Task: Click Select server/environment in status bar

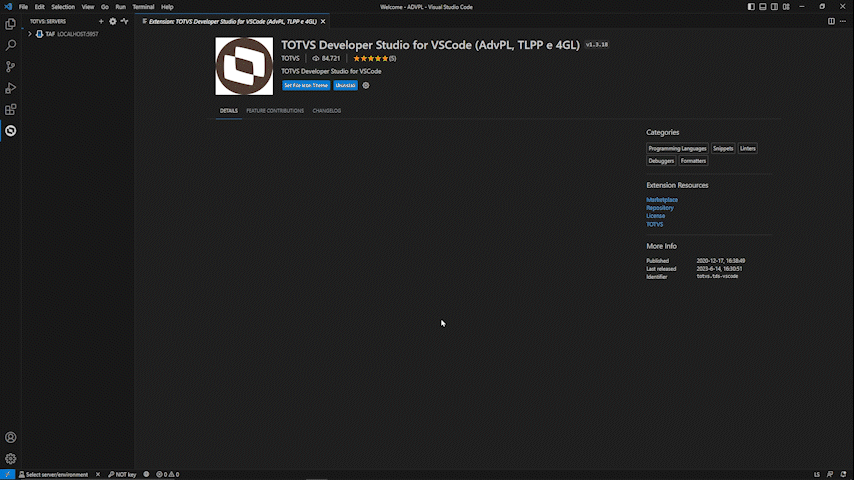Action: [53, 475]
